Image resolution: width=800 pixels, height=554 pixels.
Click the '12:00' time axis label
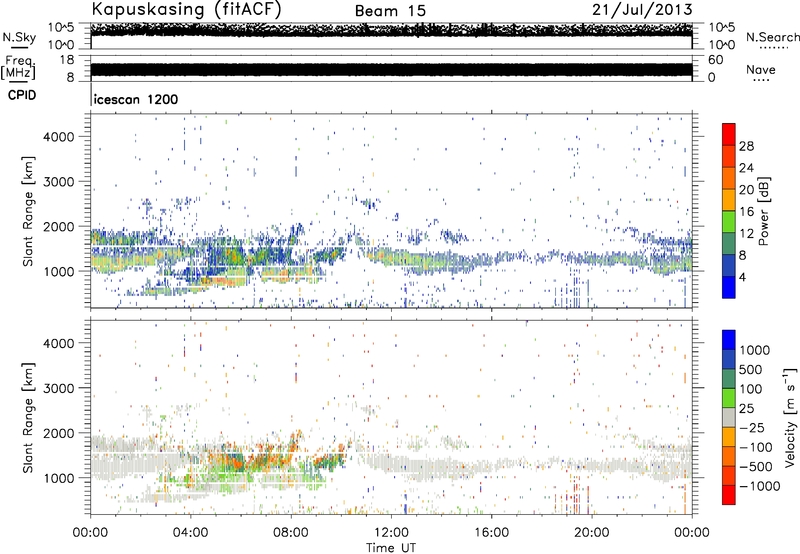[391, 533]
